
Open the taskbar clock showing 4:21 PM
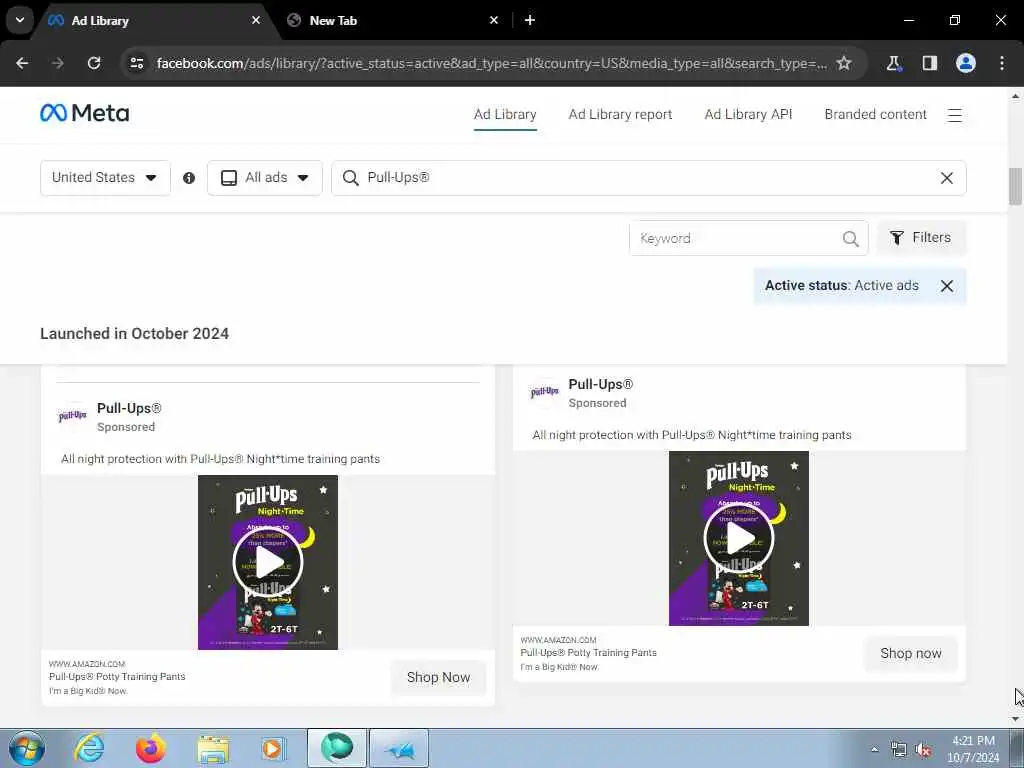coord(973,749)
